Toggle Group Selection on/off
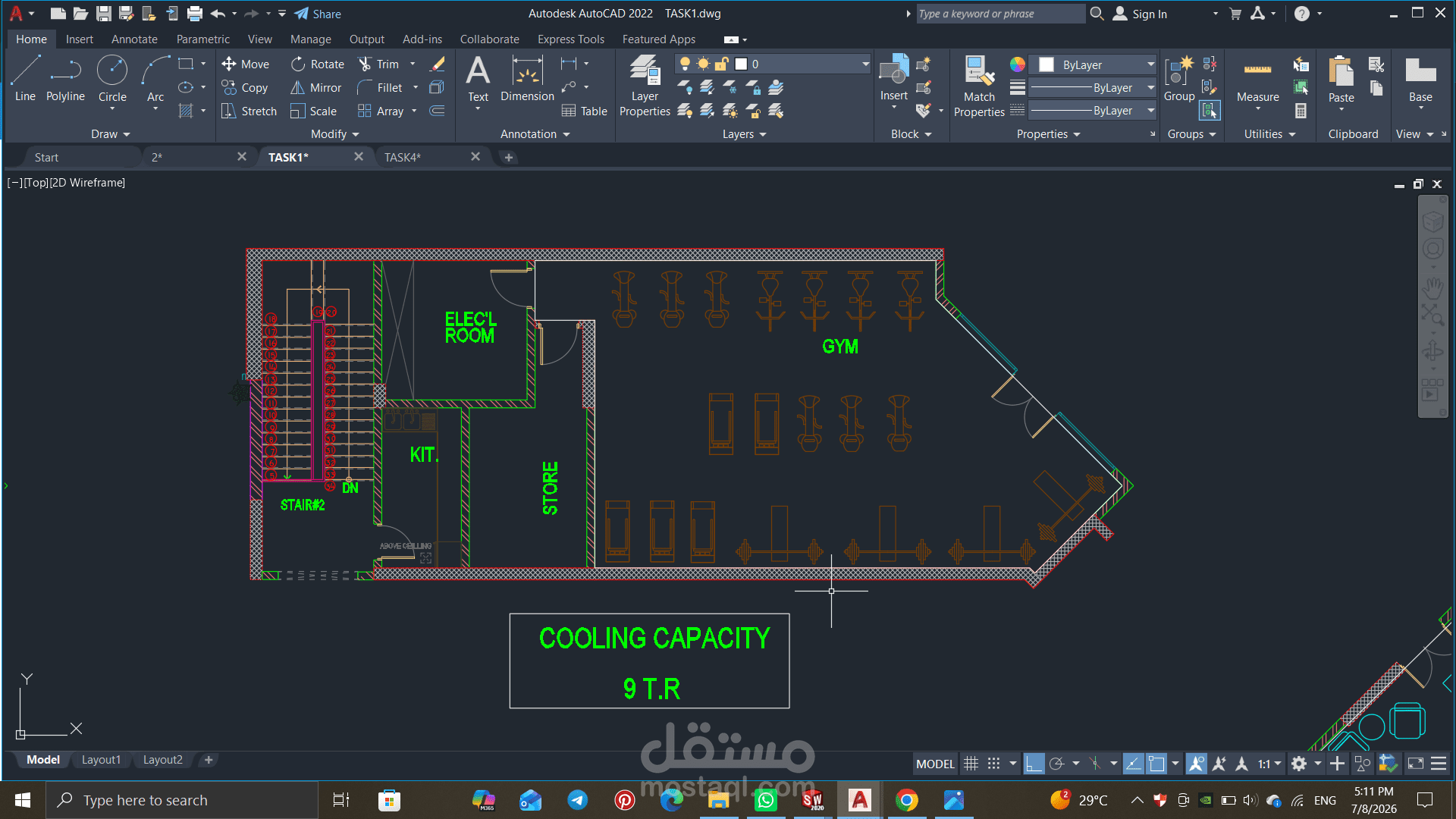Screen dimensions: 1456x819 point(1210,111)
